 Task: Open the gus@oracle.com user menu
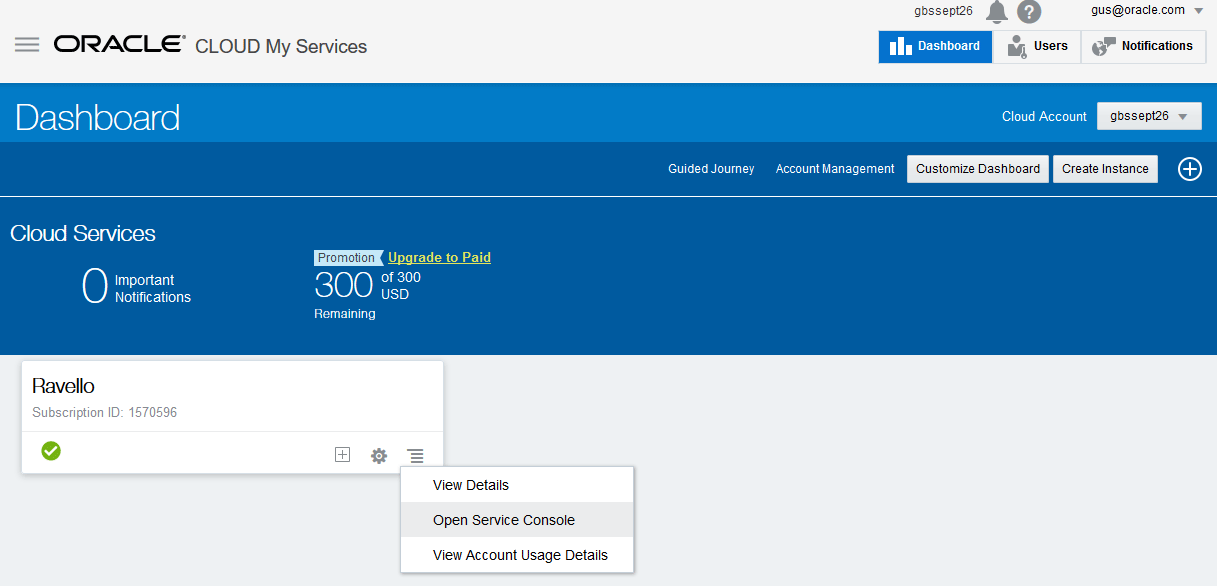(x=1147, y=10)
